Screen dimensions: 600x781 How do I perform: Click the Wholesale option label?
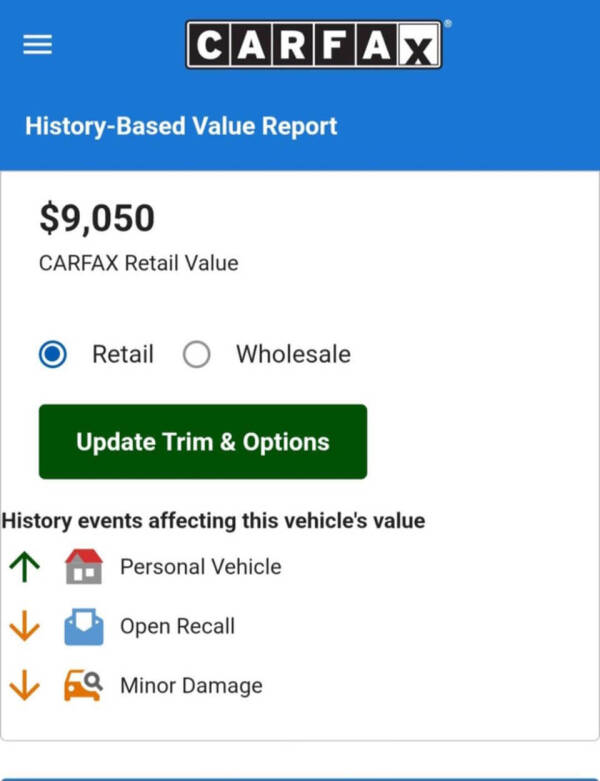pos(293,354)
